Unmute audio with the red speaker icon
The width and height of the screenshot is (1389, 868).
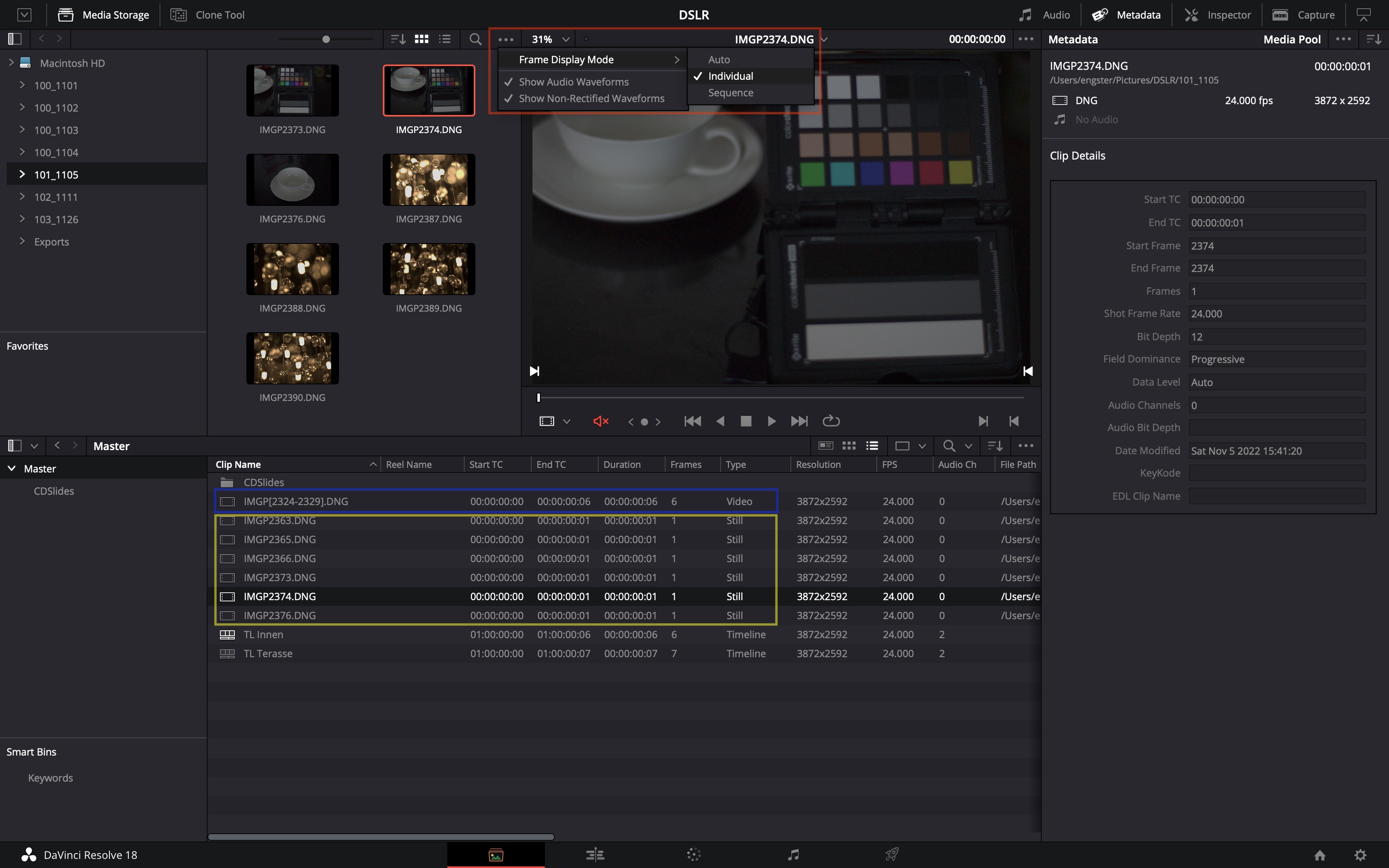point(600,421)
